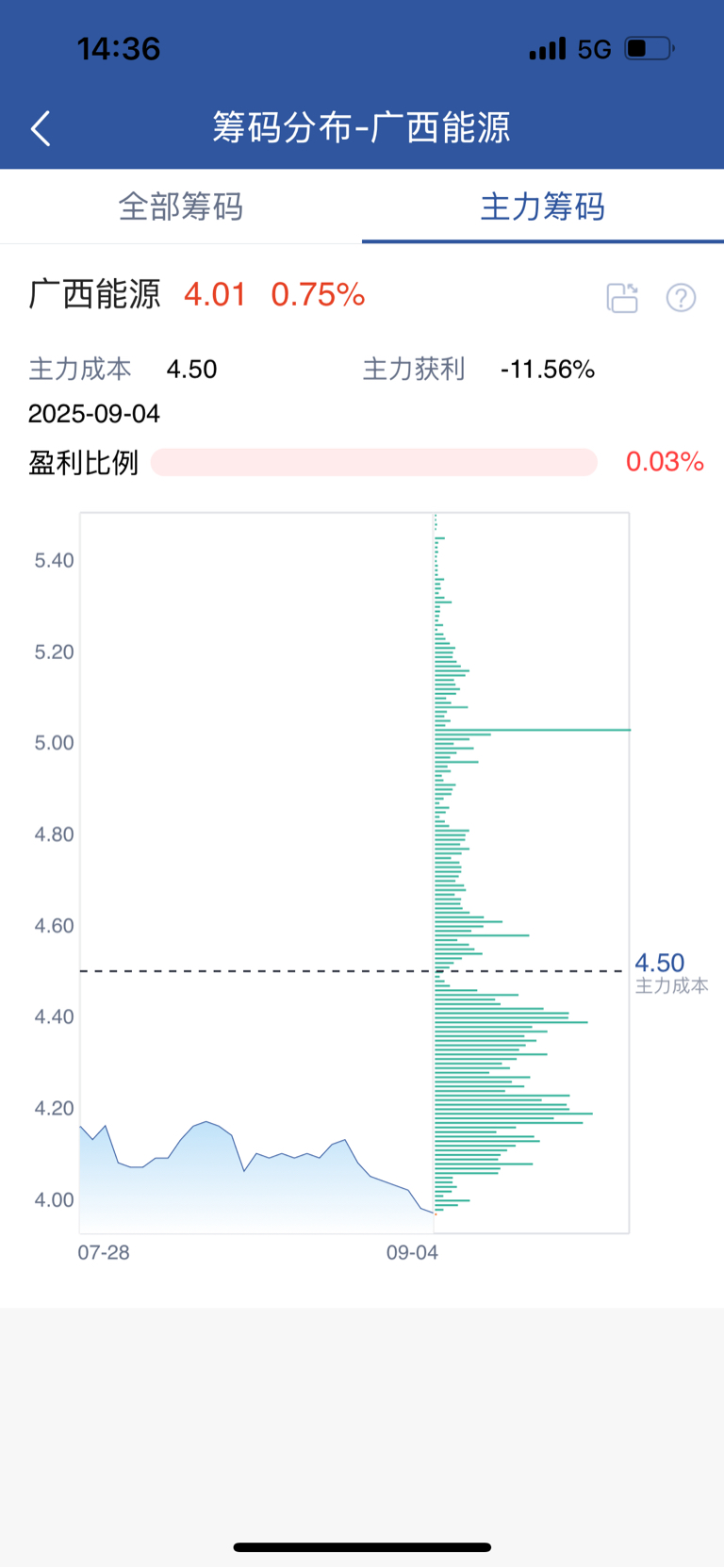Tap the 2025-09-04 date text
The image size is (724, 1568).
(x=94, y=414)
